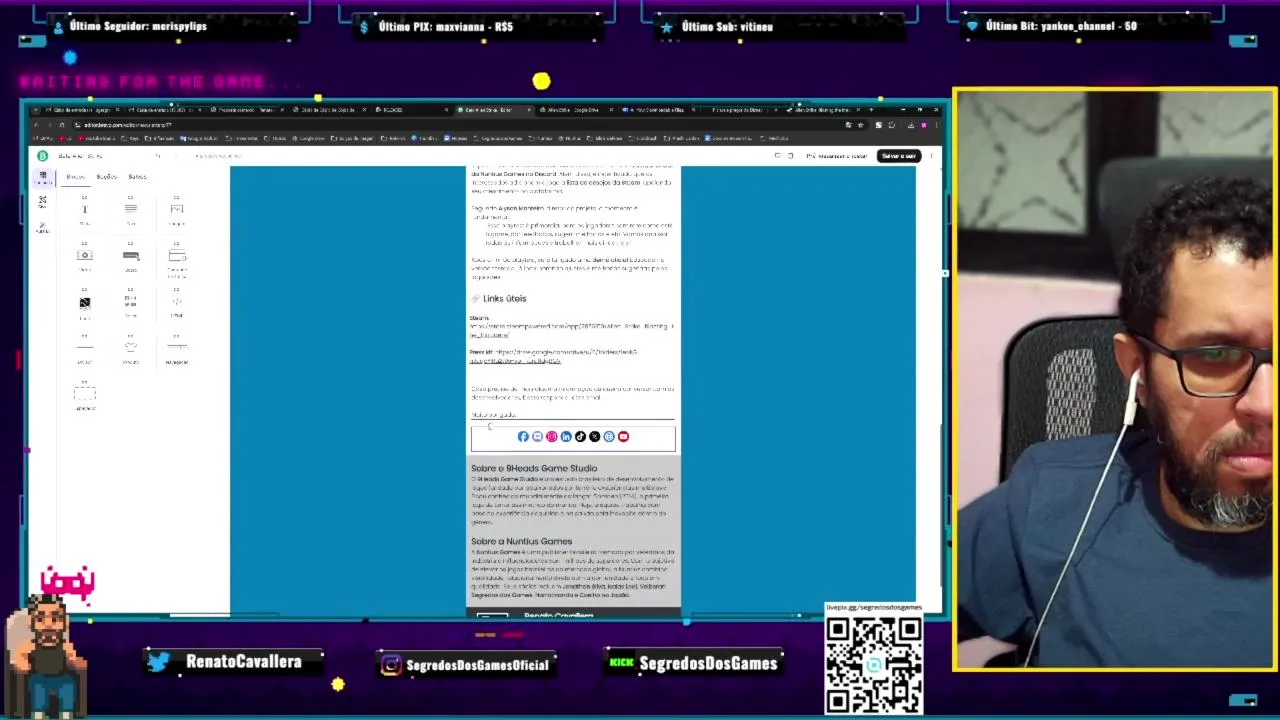Viewport: 1280px width, 720px height.
Task: Add the card-style block next to Button
Action: 177,258
